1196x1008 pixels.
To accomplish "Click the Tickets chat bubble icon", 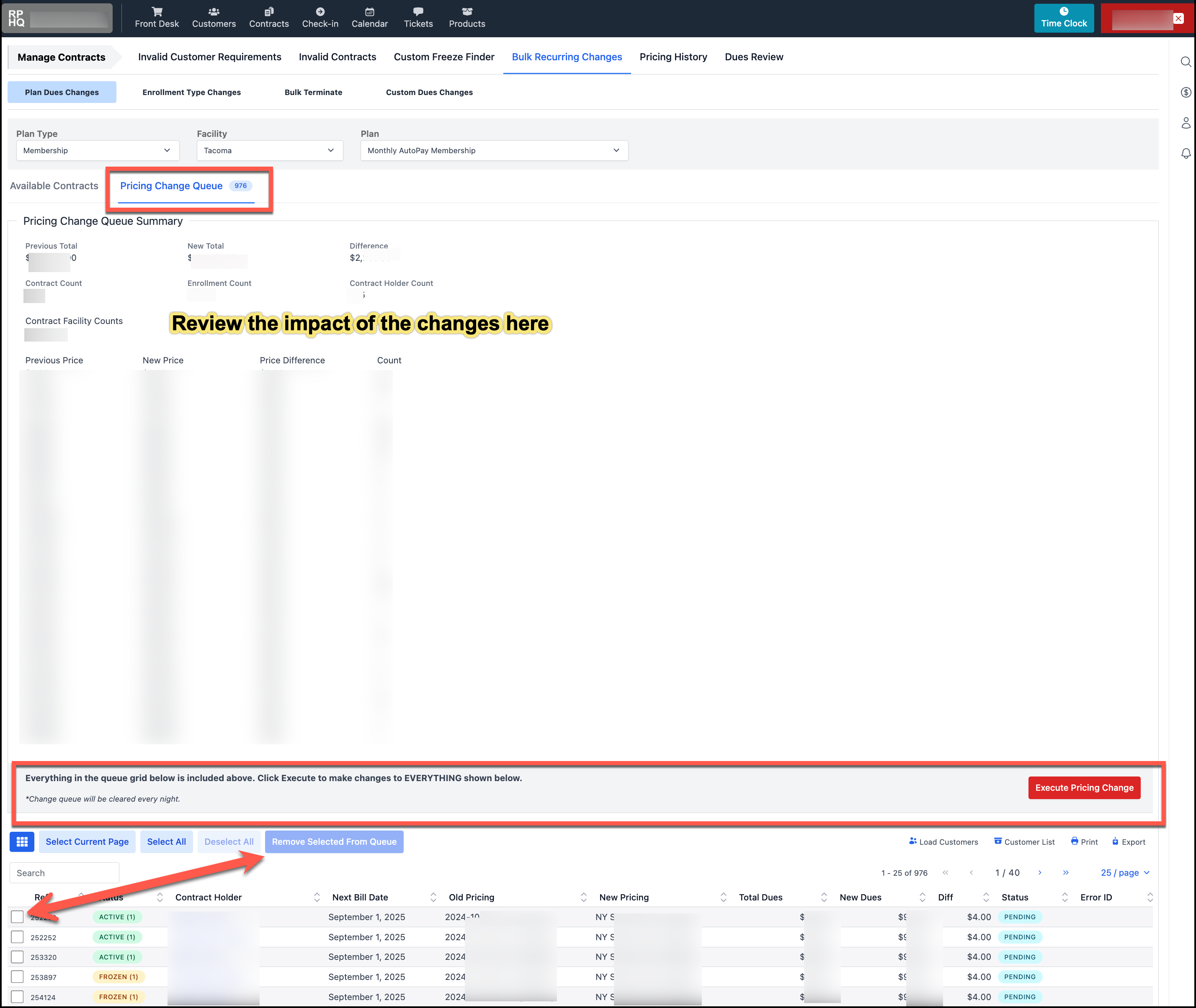I will 418,11.
